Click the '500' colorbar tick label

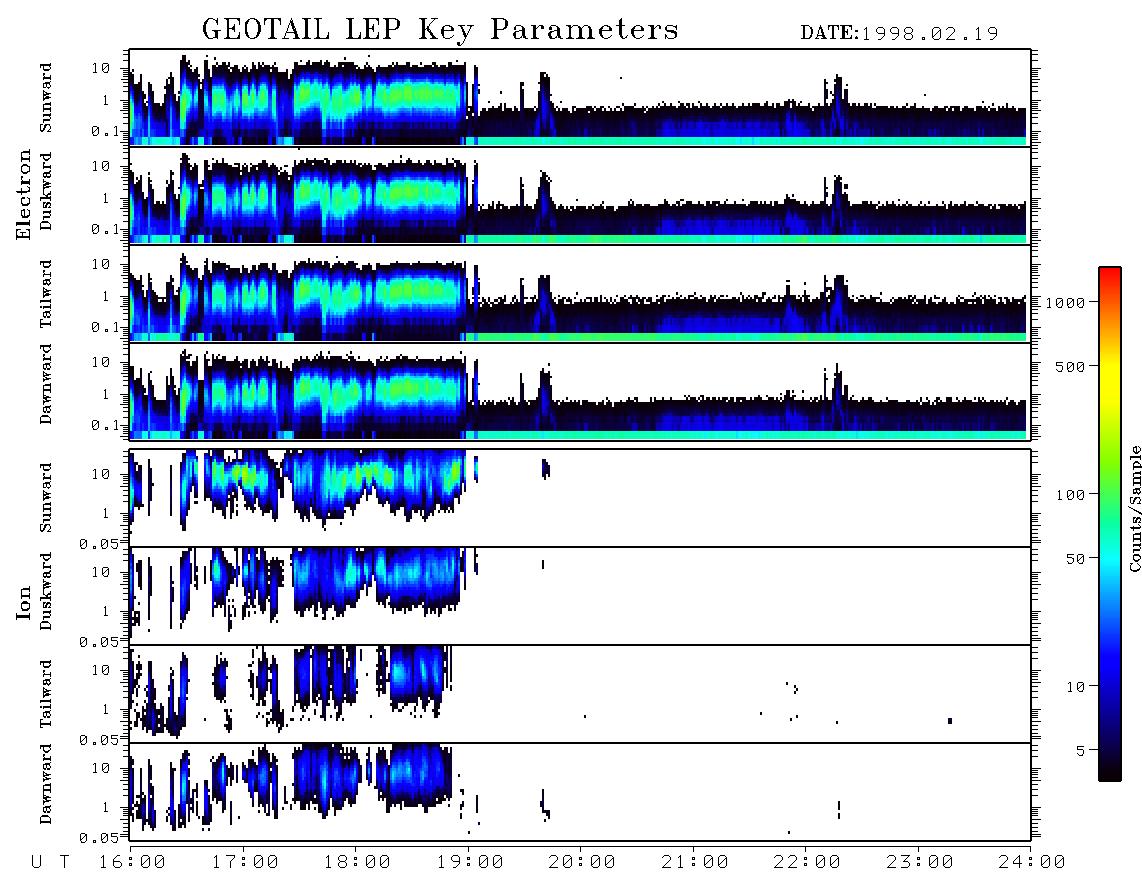(x=1070, y=366)
